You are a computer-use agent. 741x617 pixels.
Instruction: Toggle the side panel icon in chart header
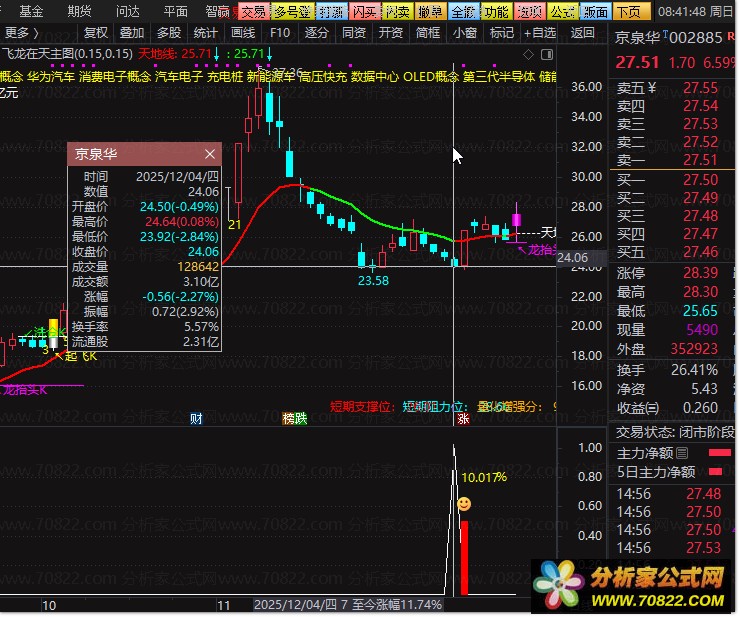(x=547, y=55)
